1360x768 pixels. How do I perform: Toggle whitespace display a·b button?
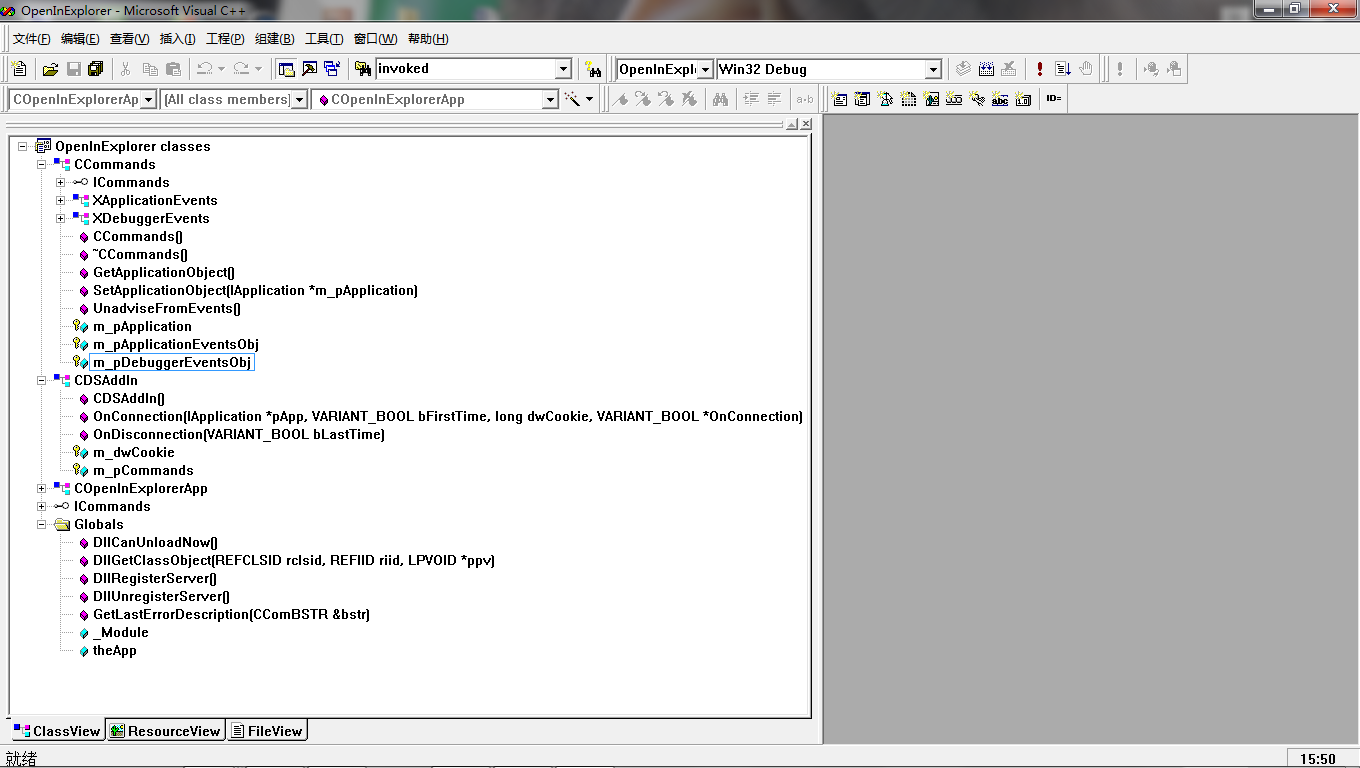[x=804, y=99]
